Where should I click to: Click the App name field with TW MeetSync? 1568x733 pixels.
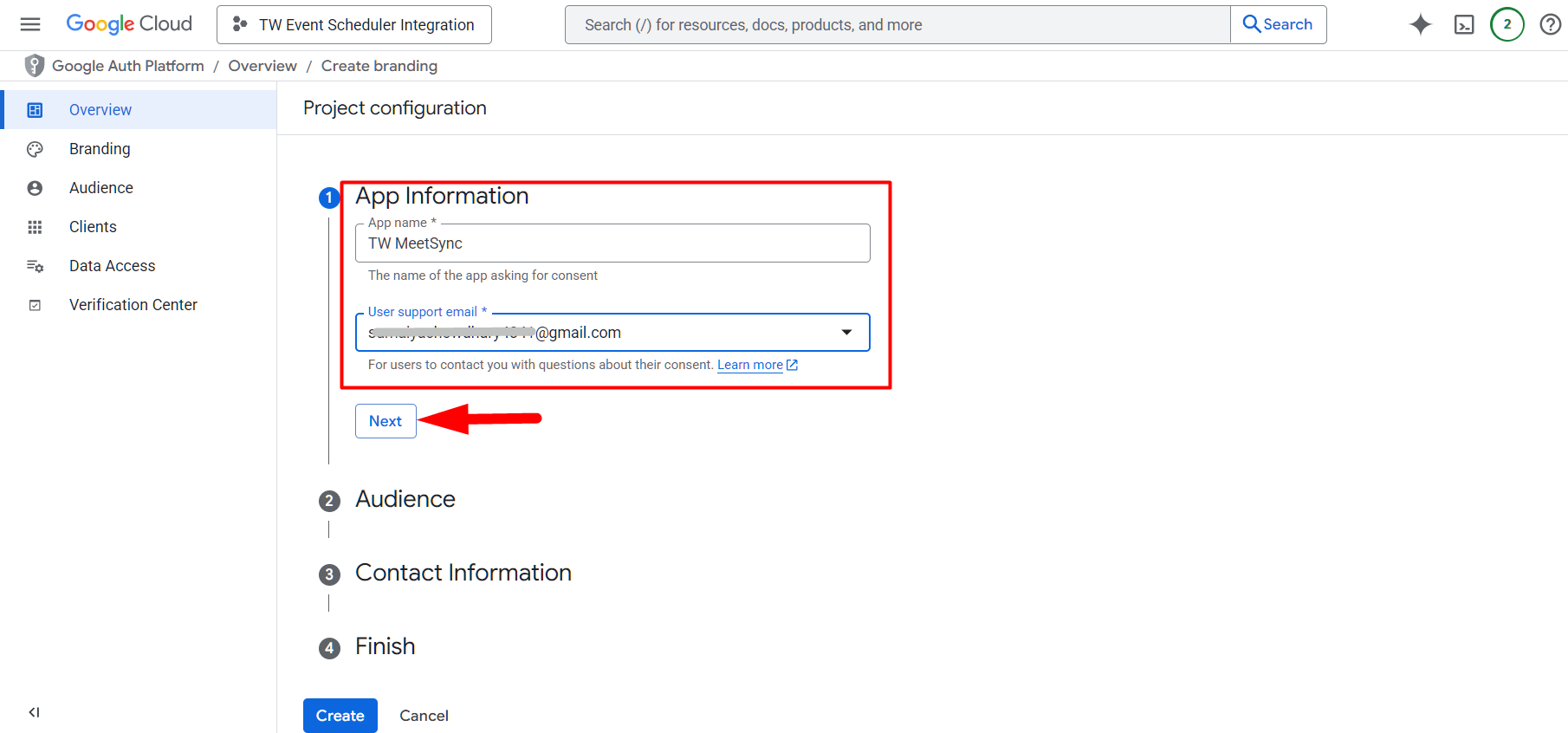612,243
